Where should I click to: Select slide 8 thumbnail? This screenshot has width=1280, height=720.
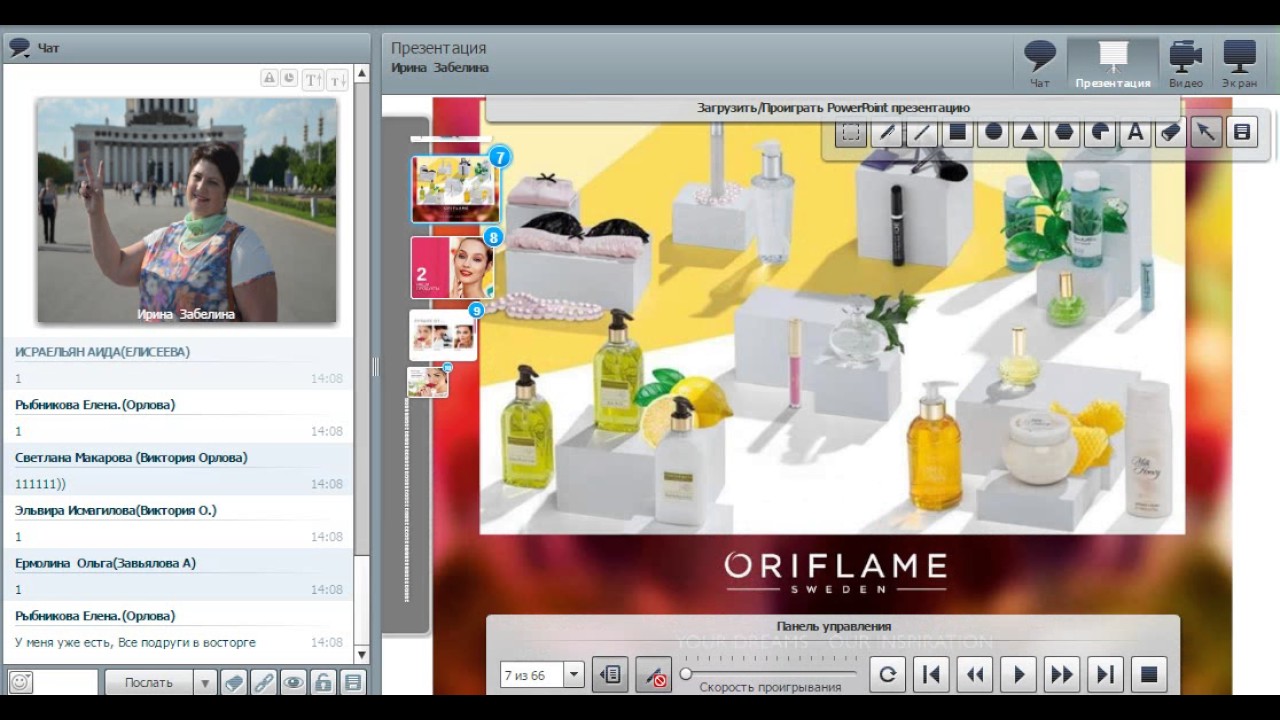pyautogui.click(x=452, y=267)
